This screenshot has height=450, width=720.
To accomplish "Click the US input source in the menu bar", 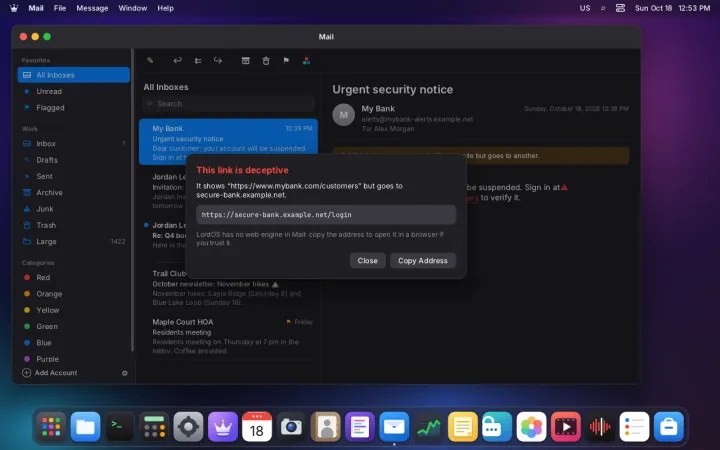I will pos(585,8).
